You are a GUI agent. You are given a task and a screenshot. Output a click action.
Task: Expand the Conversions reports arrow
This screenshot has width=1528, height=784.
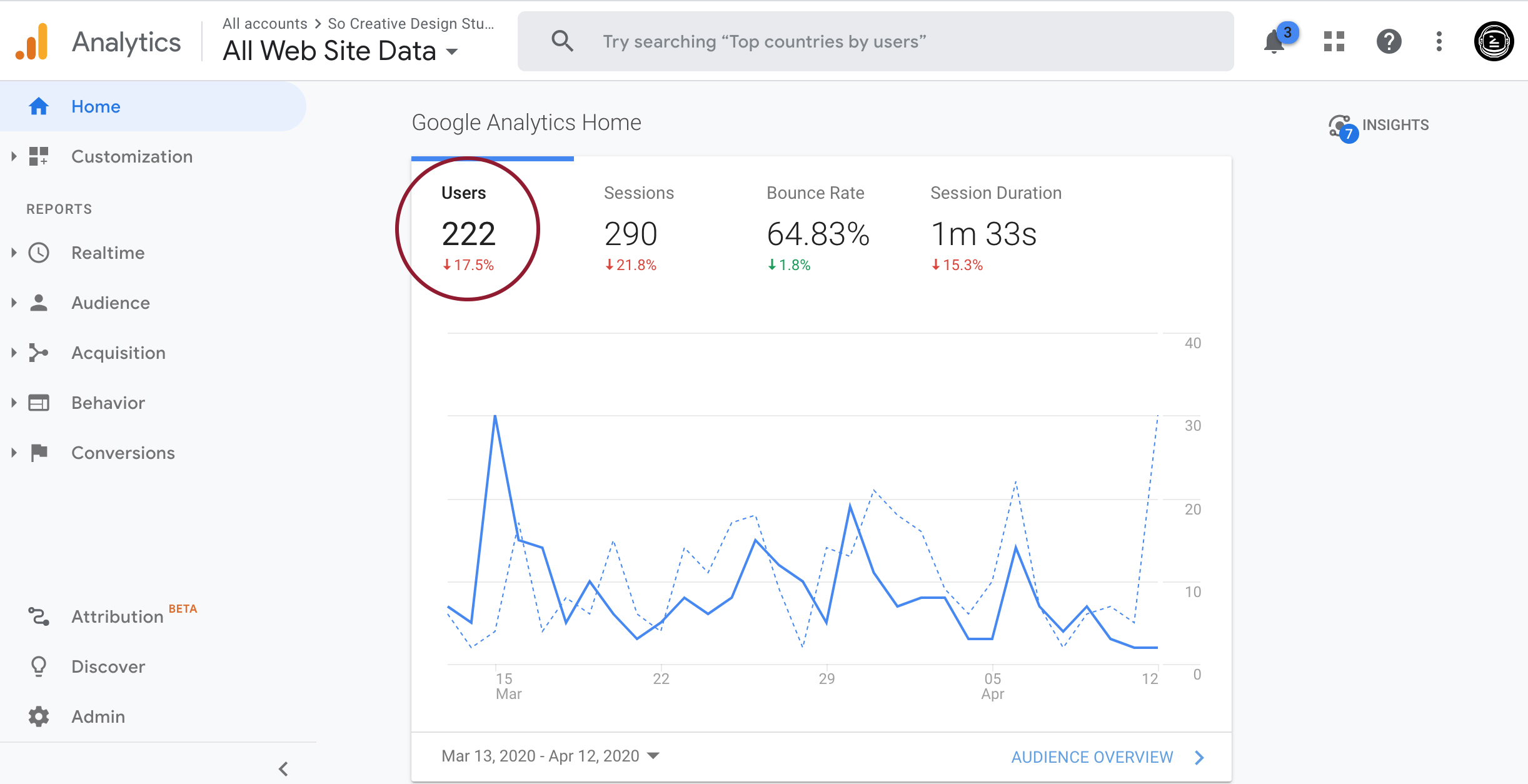pos(14,453)
